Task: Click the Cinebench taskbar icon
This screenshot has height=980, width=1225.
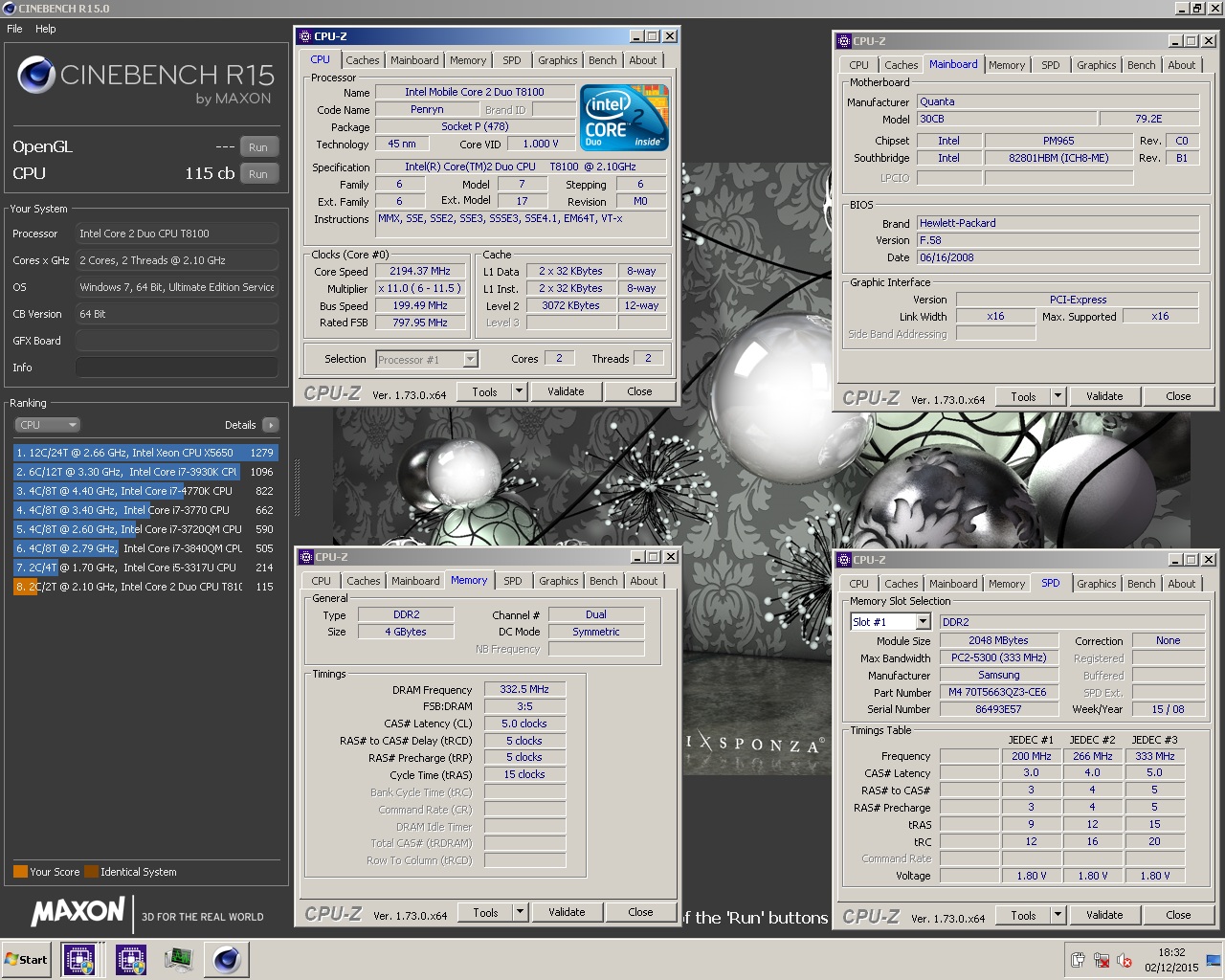Action: (227, 960)
